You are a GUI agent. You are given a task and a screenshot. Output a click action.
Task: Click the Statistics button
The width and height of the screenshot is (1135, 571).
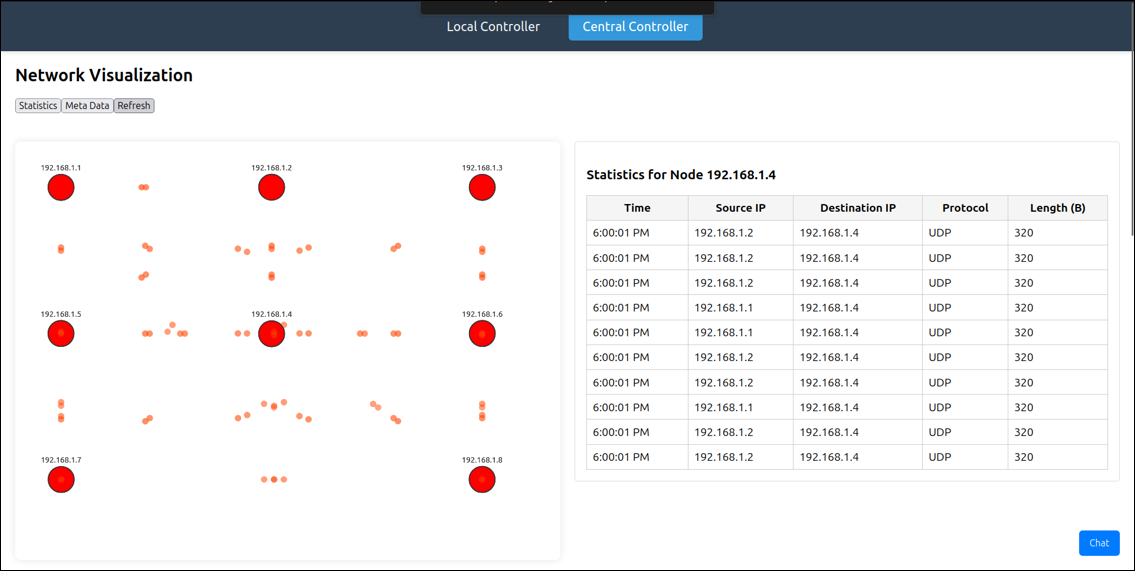click(38, 106)
